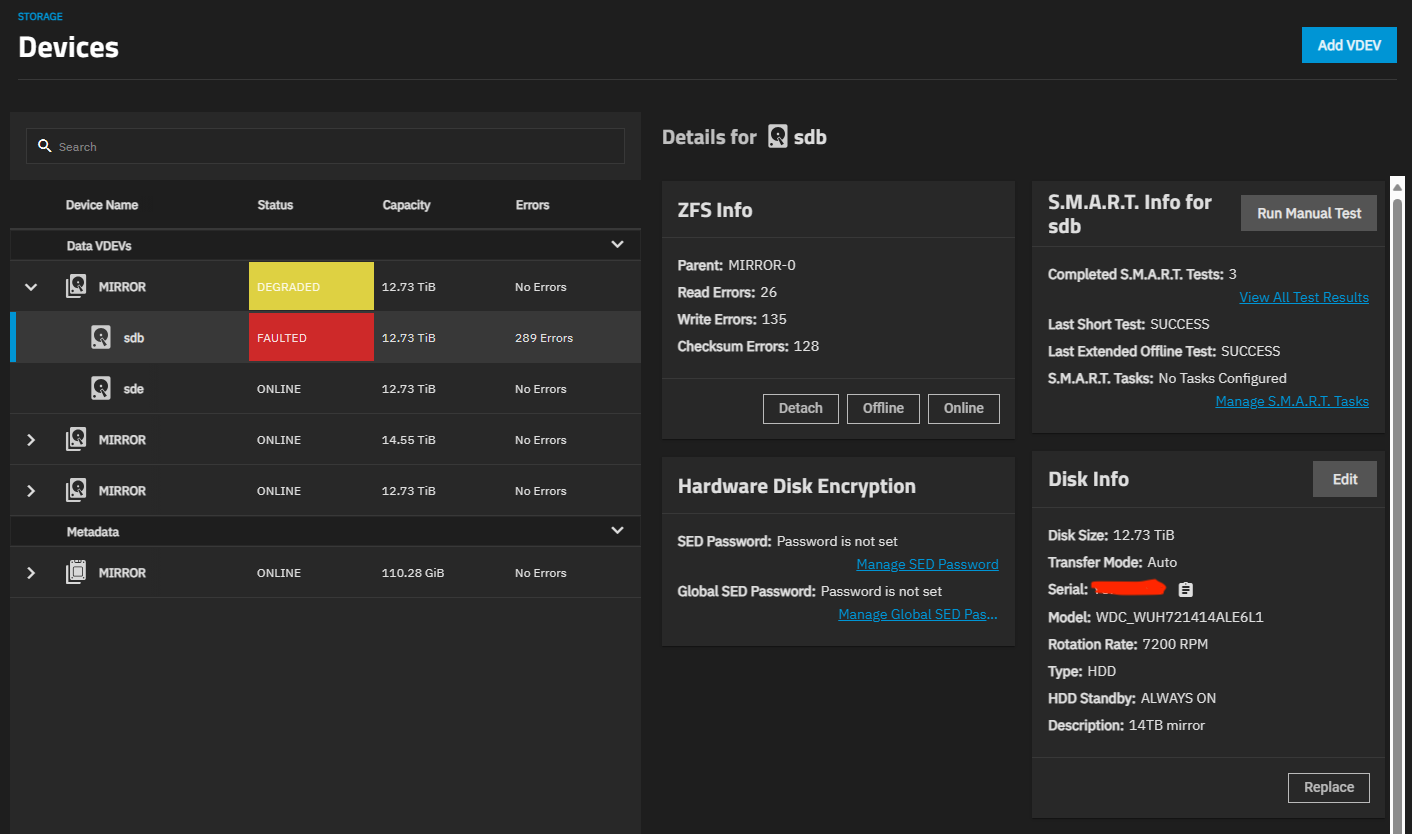Screen dimensions: 1412x834
Task: Click the search magnifier icon
Action: [x=44, y=146]
